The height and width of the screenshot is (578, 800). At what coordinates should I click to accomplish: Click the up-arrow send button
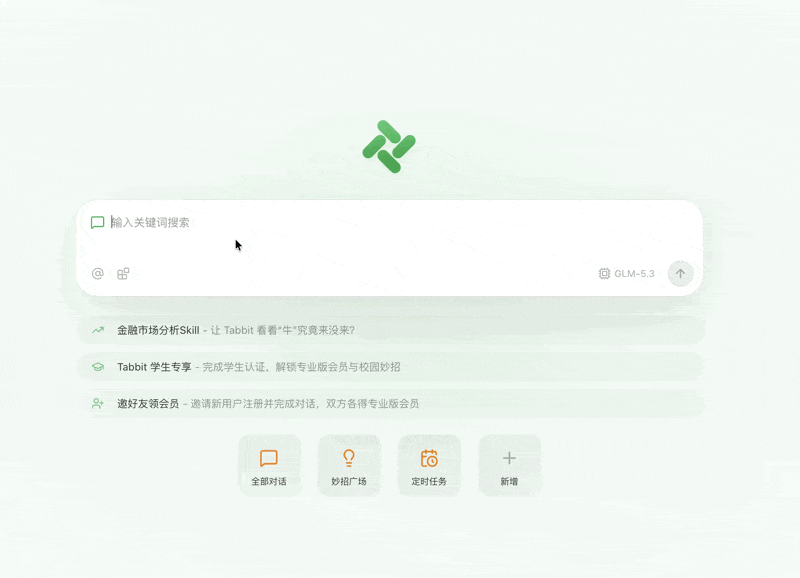680,273
